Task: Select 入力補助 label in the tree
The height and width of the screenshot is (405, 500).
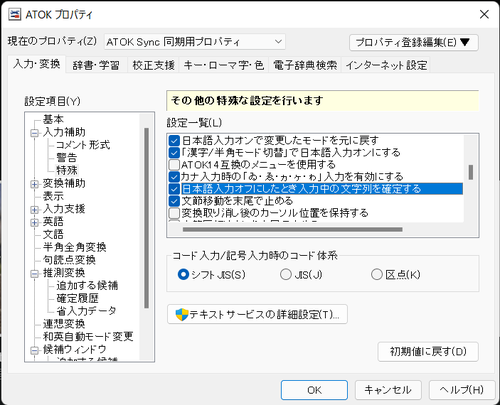Action: coord(64,132)
